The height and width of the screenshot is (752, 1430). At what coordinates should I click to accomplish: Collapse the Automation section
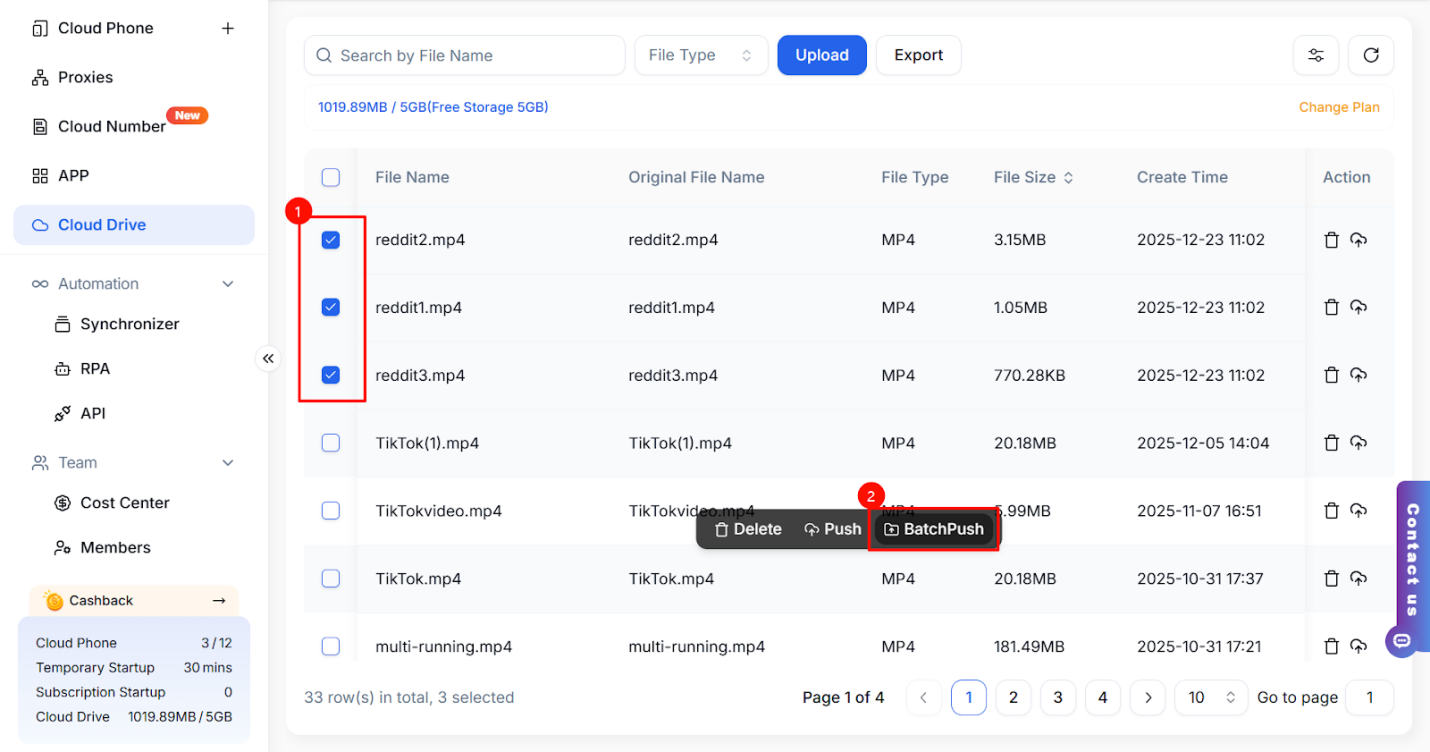coord(228,284)
